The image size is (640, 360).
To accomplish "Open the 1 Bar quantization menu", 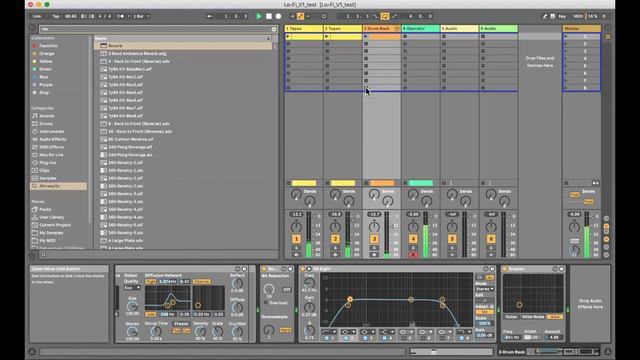I will [141, 16].
